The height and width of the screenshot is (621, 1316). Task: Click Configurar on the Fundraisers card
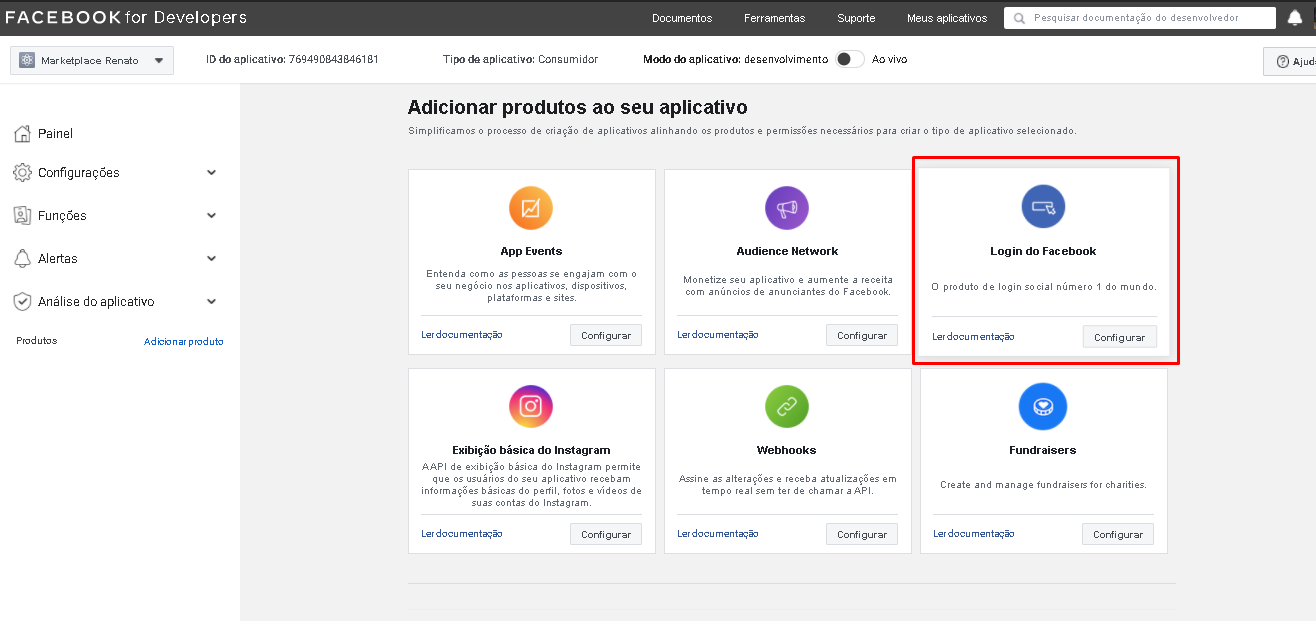pos(1118,534)
